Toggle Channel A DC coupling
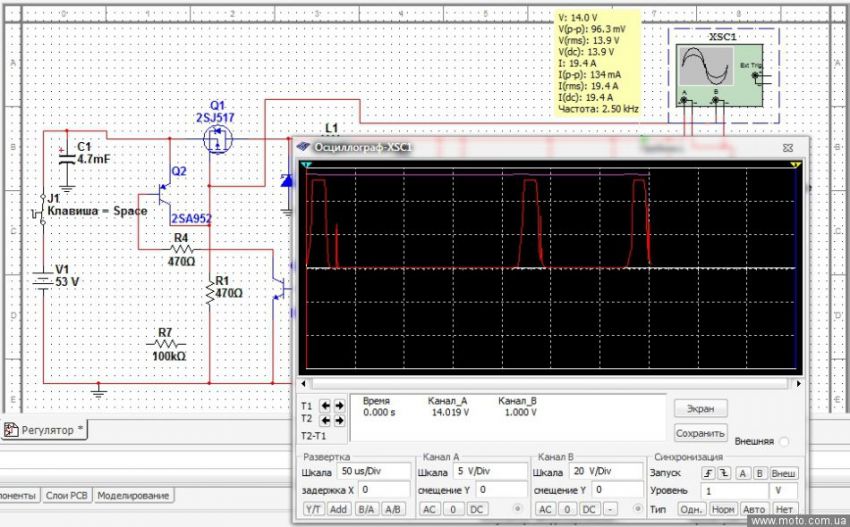Viewport: 850px width, 527px height. (477, 509)
